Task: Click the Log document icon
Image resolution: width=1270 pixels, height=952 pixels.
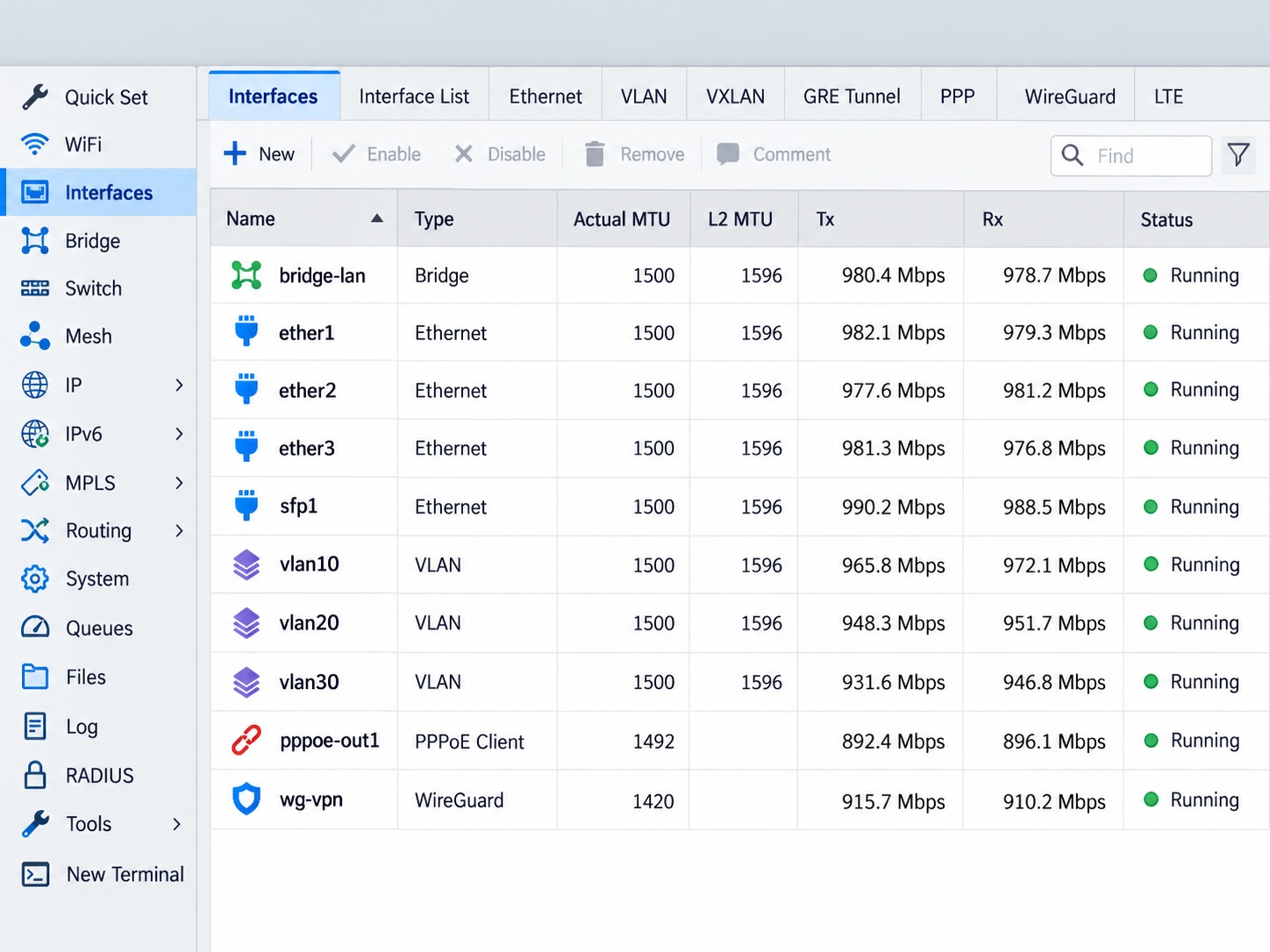Action: [35, 726]
